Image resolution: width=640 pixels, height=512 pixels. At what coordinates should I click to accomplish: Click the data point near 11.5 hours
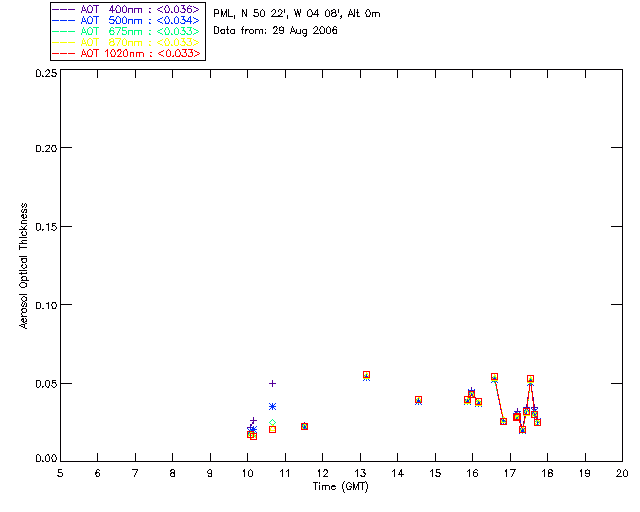pyautogui.click(x=304, y=426)
